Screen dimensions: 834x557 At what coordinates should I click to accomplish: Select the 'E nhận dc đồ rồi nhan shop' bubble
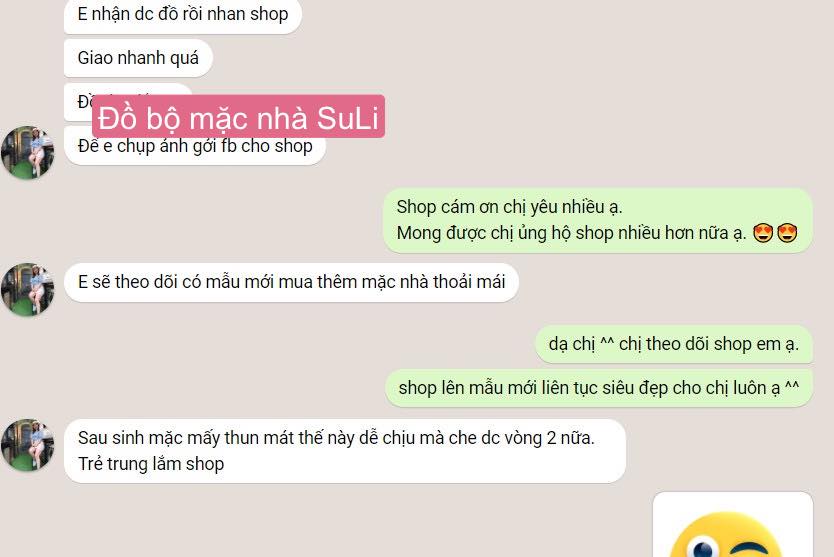[183, 14]
